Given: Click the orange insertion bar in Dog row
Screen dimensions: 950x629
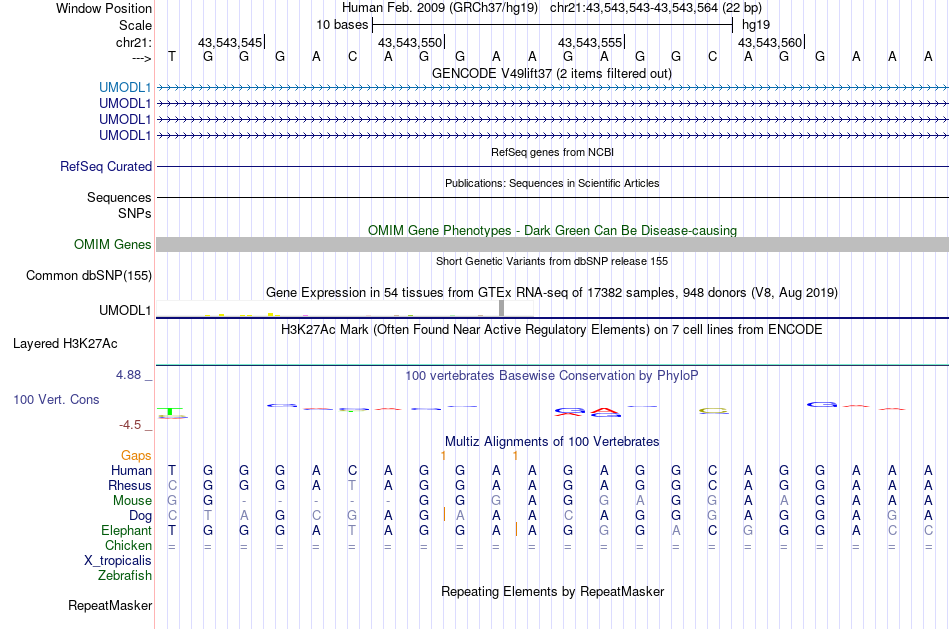Looking at the screenshot, I should 444,515.
